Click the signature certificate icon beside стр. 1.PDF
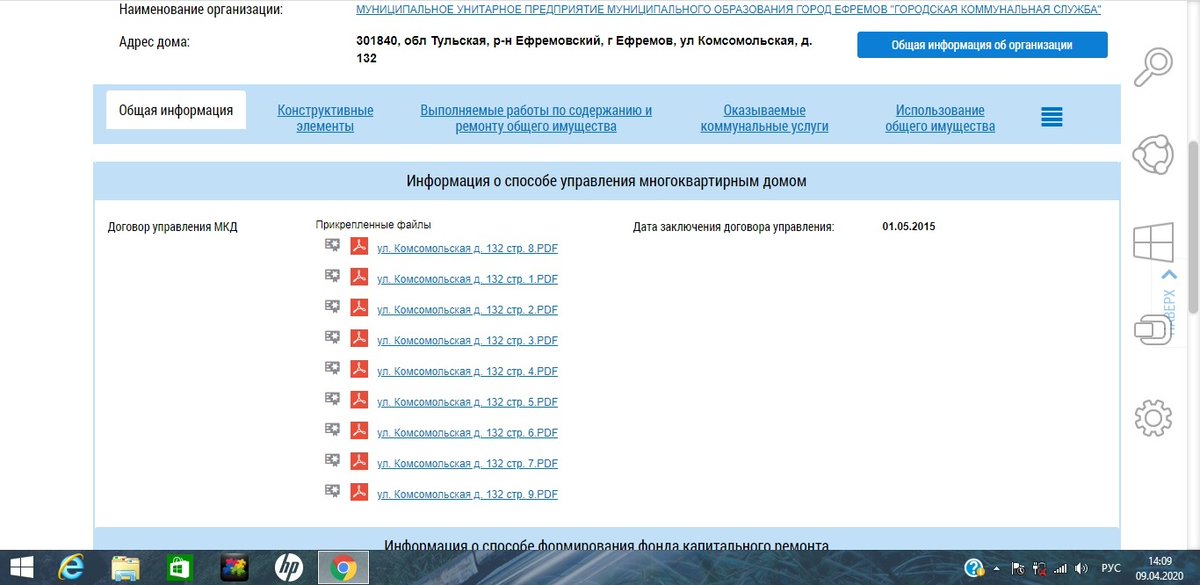Screen dimensions: 1200x585 [332, 275]
